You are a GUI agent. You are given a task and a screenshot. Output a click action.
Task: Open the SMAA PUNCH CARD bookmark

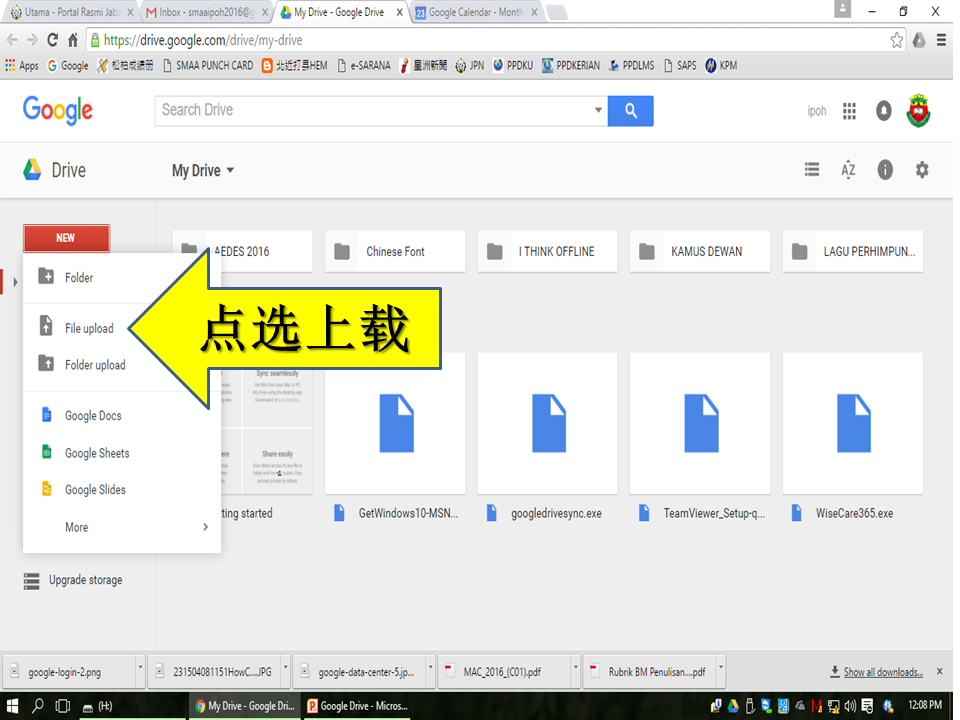(x=208, y=66)
